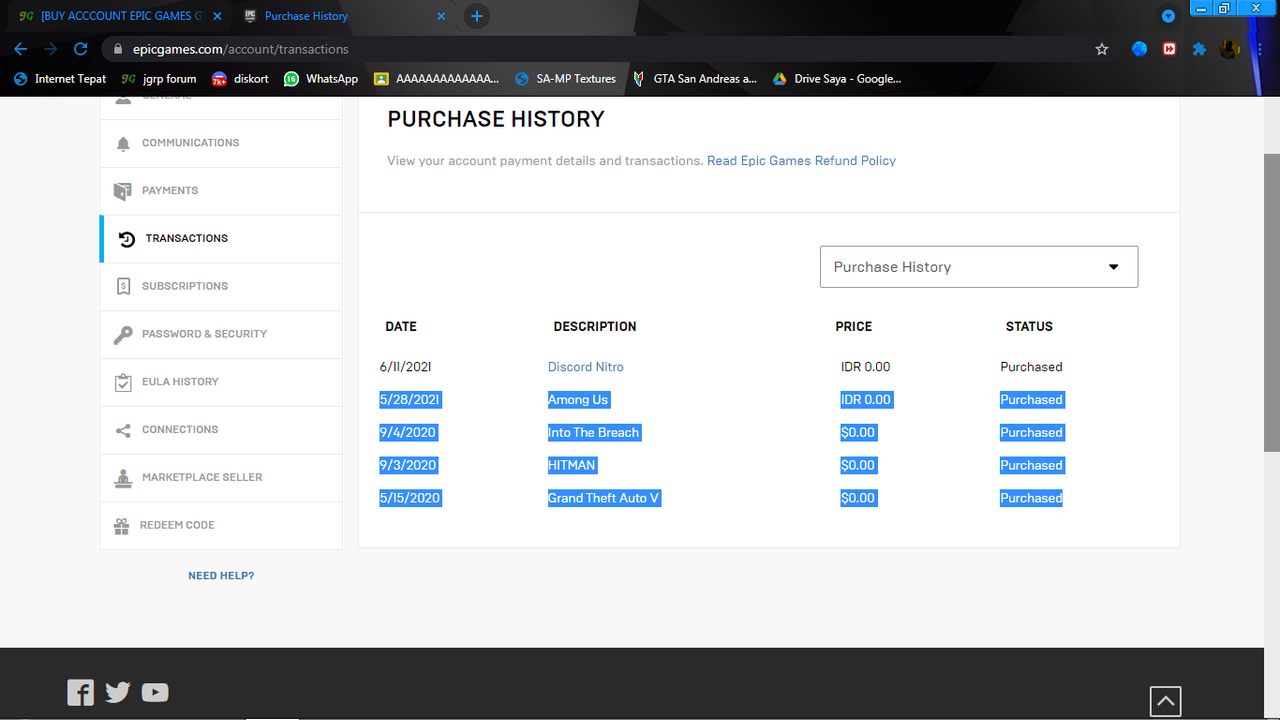Open the Twitter icon in footer
The height and width of the screenshot is (720, 1280).
point(118,692)
